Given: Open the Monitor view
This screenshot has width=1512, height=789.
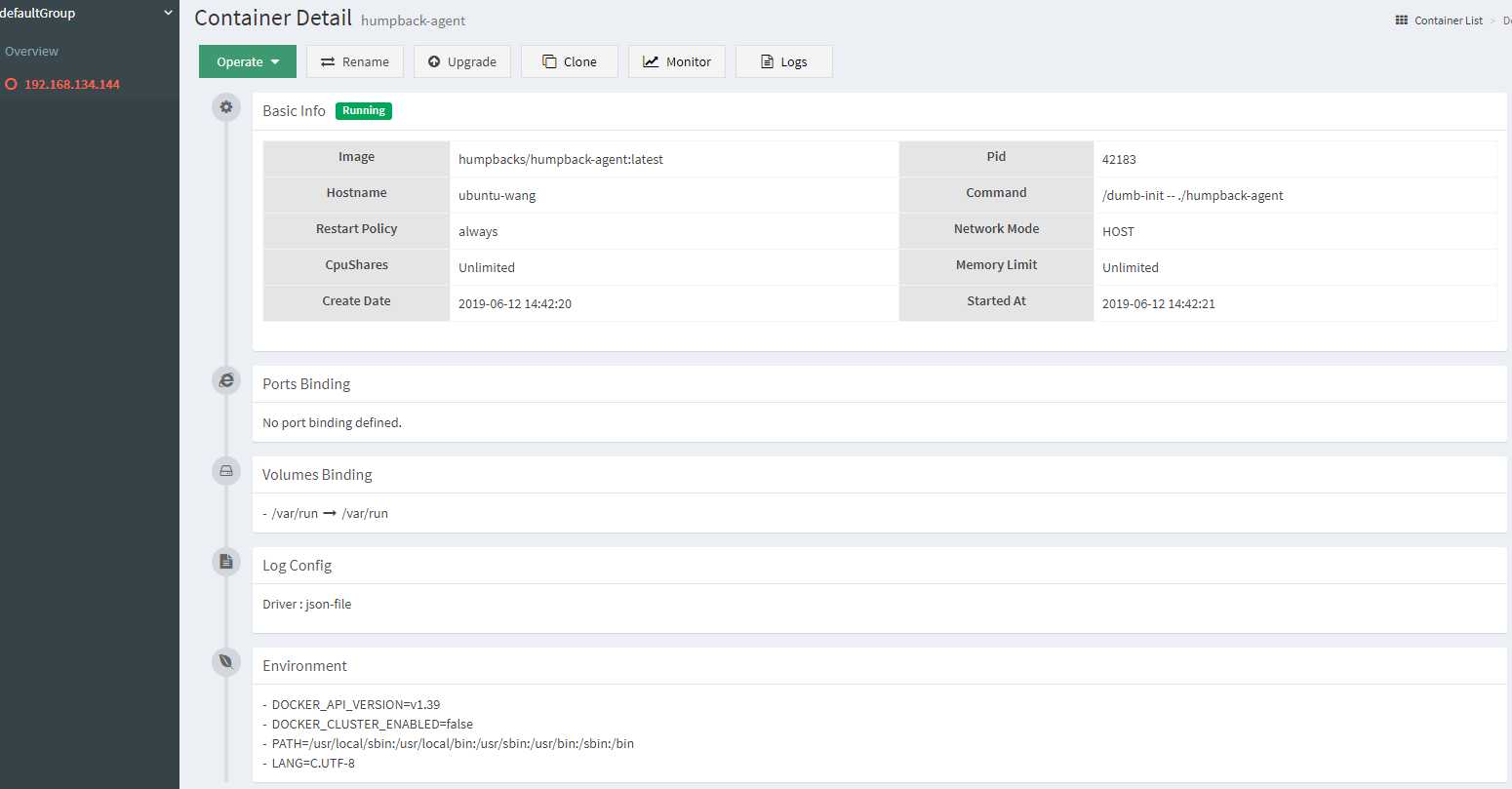Looking at the screenshot, I should pyautogui.click(x=677, y=61).
